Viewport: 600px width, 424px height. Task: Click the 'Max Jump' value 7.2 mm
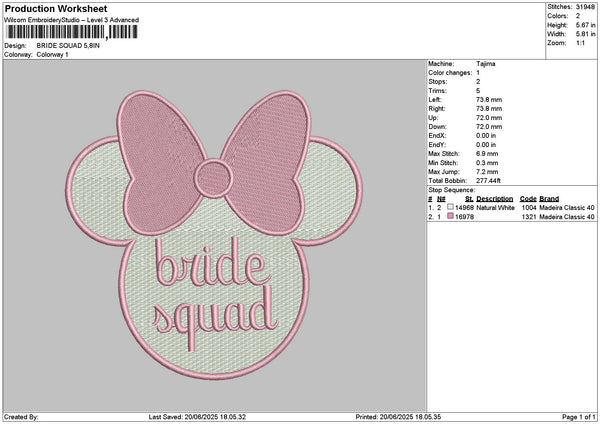pos(487,172)
